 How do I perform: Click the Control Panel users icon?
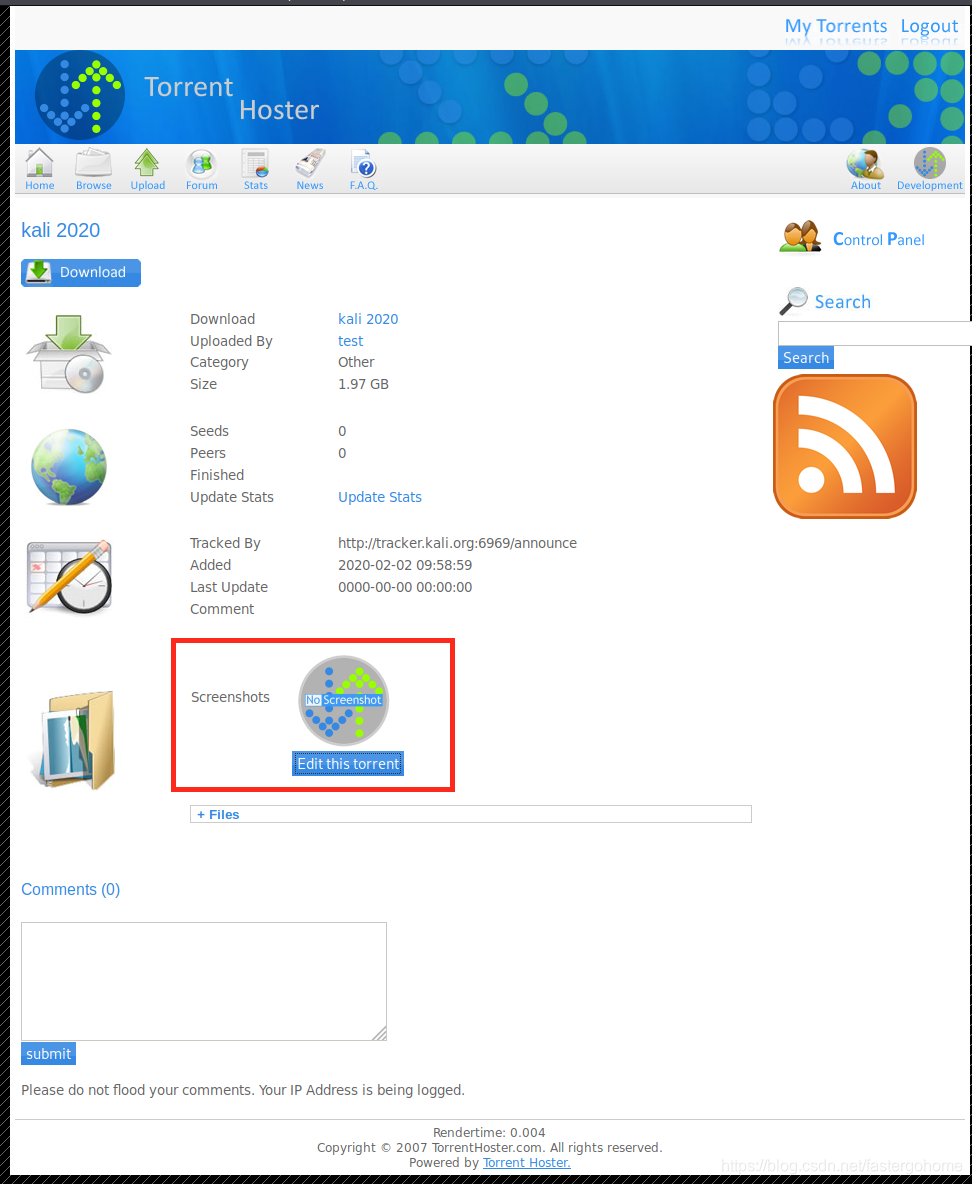coord(800,237)
